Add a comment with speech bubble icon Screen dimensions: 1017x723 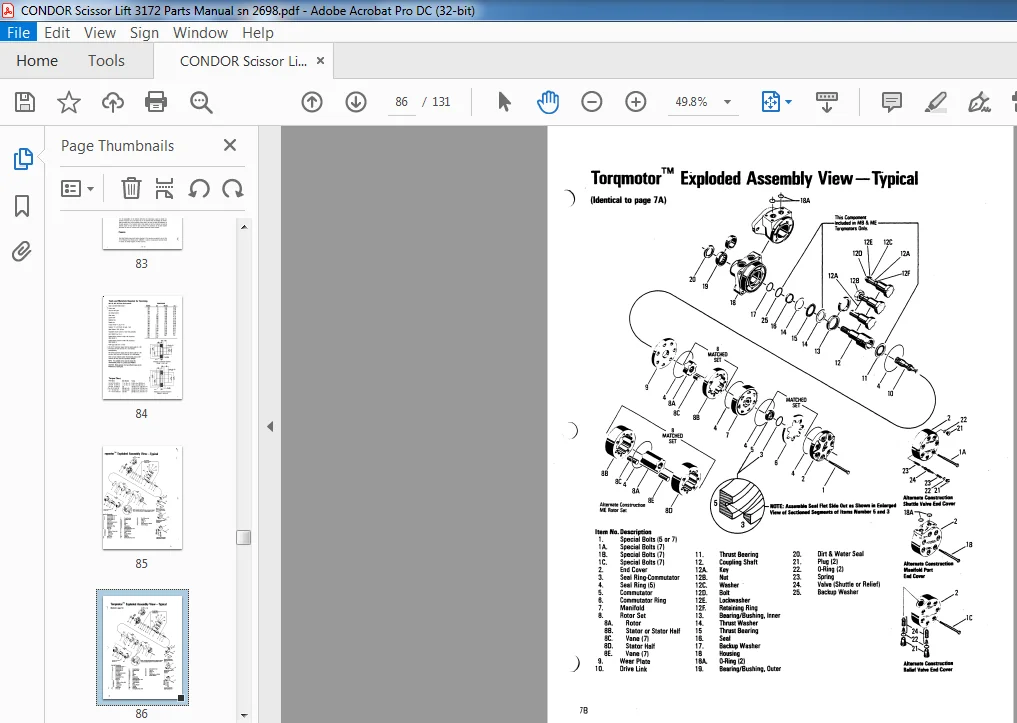coord(892,102)
